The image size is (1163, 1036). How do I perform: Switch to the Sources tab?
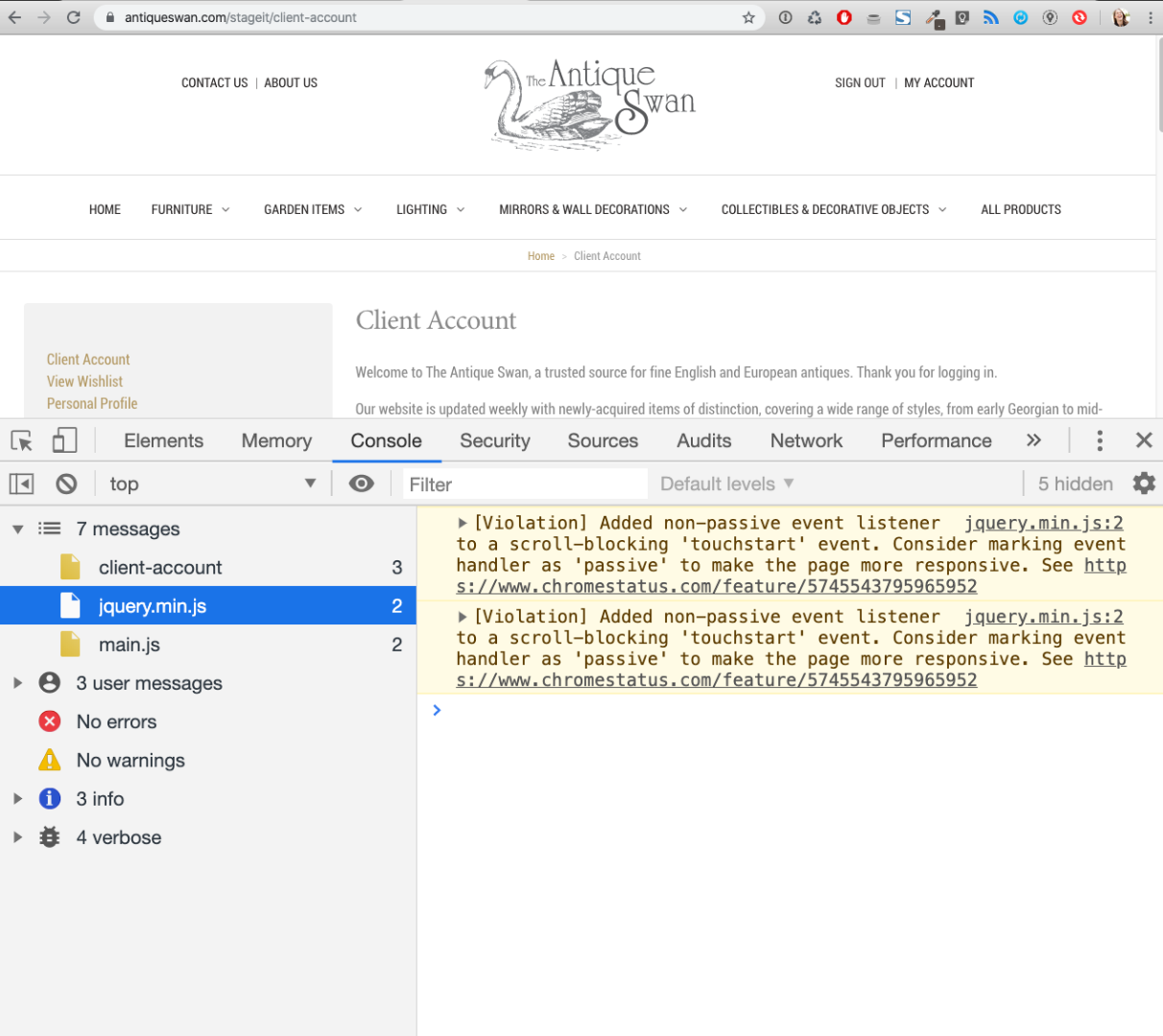click(603, 440)
